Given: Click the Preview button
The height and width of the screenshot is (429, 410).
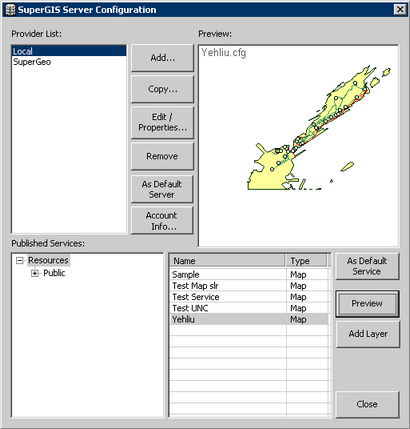Looking at the screenshot, I should pos(367,304).
